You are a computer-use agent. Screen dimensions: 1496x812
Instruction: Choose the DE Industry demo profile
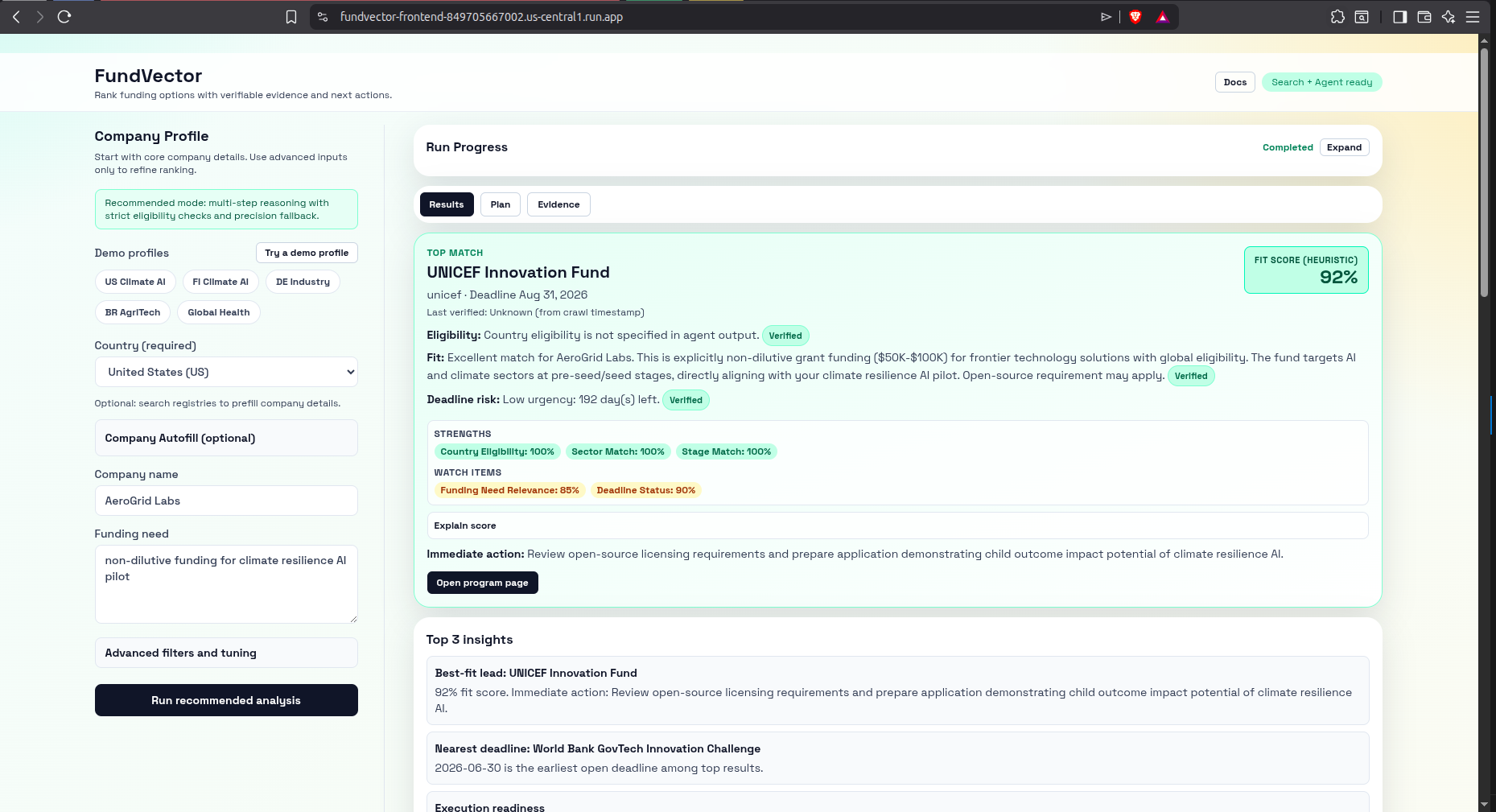303,282
